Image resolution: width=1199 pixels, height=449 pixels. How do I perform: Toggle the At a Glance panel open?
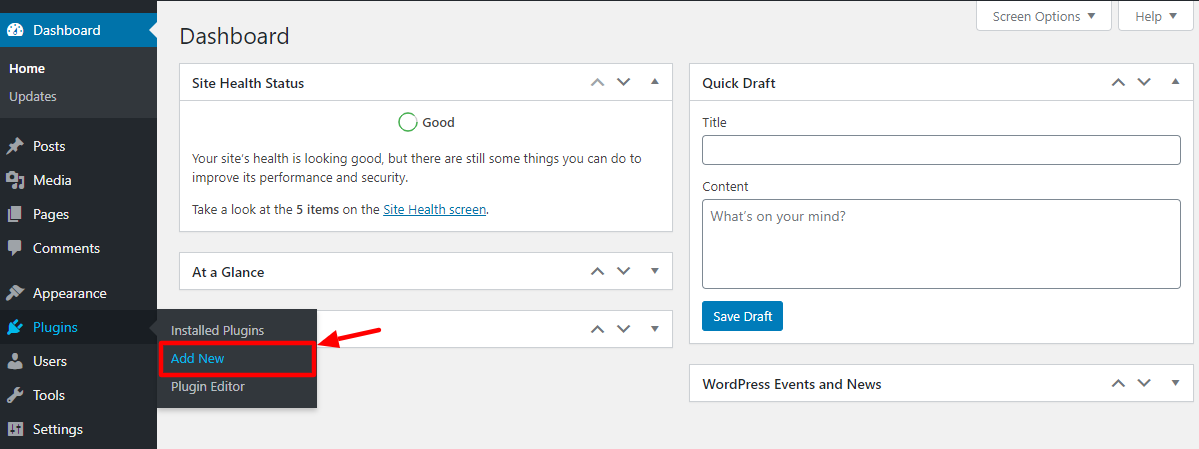coord(655,271)
